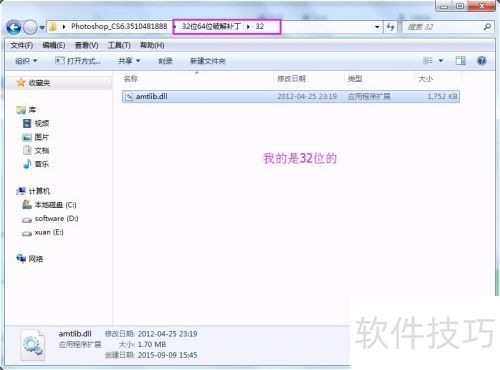
Task: Sort by 修改日期 column header
Action: click(292, 79)
